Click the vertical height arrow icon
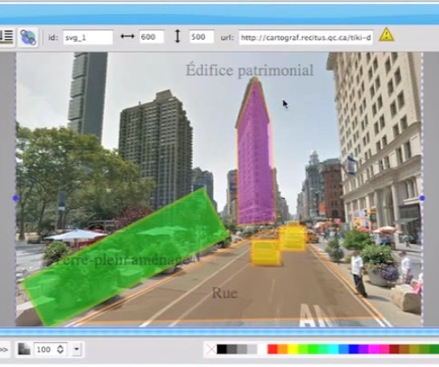The image size is (439, 367). coord(177,36)
